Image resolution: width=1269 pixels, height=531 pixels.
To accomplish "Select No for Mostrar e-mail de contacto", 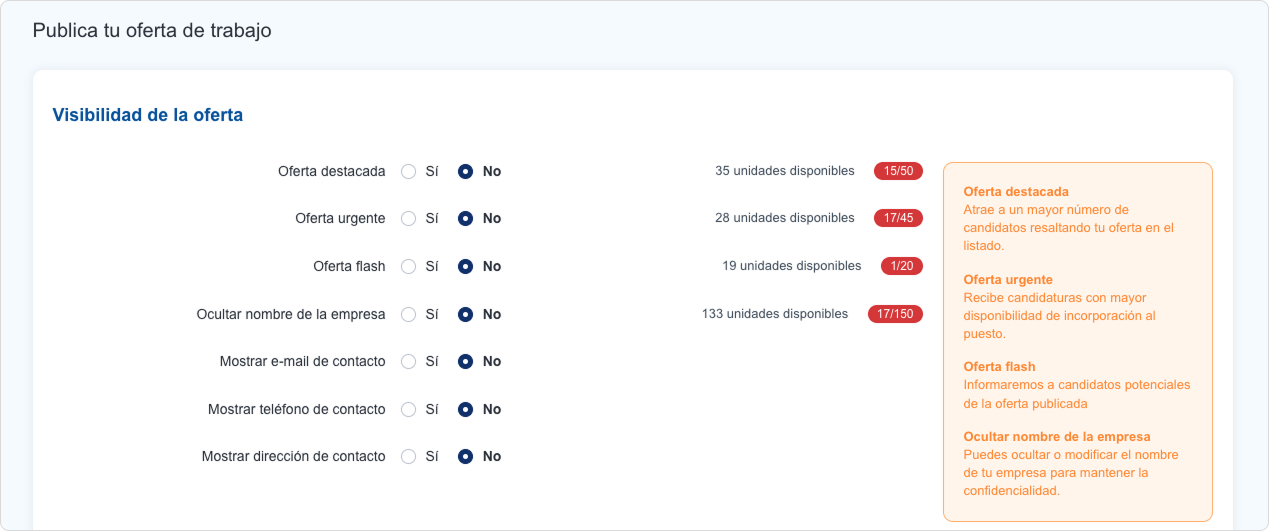I will 465,361.
